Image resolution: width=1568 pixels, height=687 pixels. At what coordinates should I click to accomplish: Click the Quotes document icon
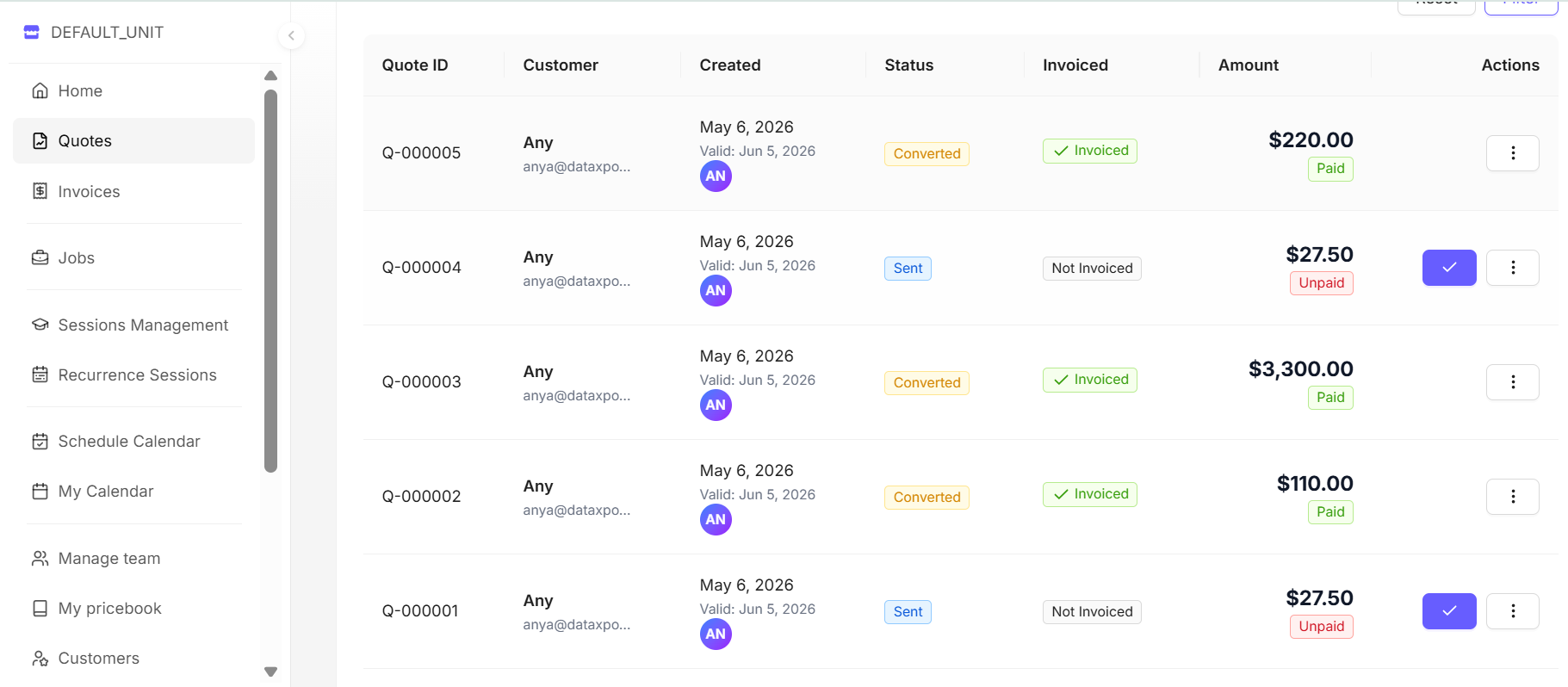tap(40, 141)
